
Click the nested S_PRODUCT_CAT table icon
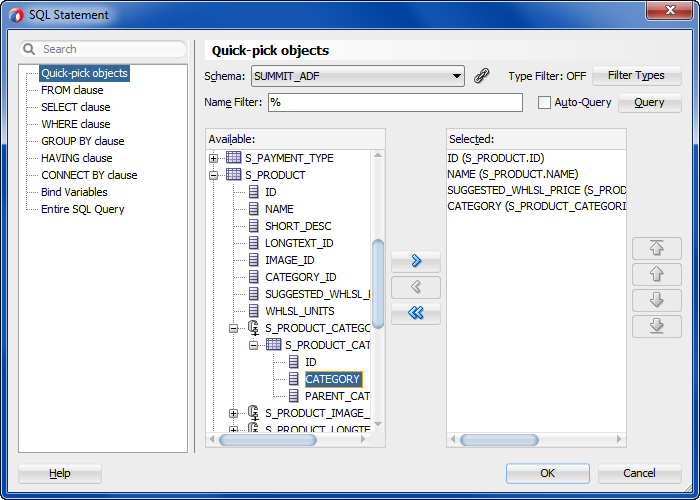[273, 345]
